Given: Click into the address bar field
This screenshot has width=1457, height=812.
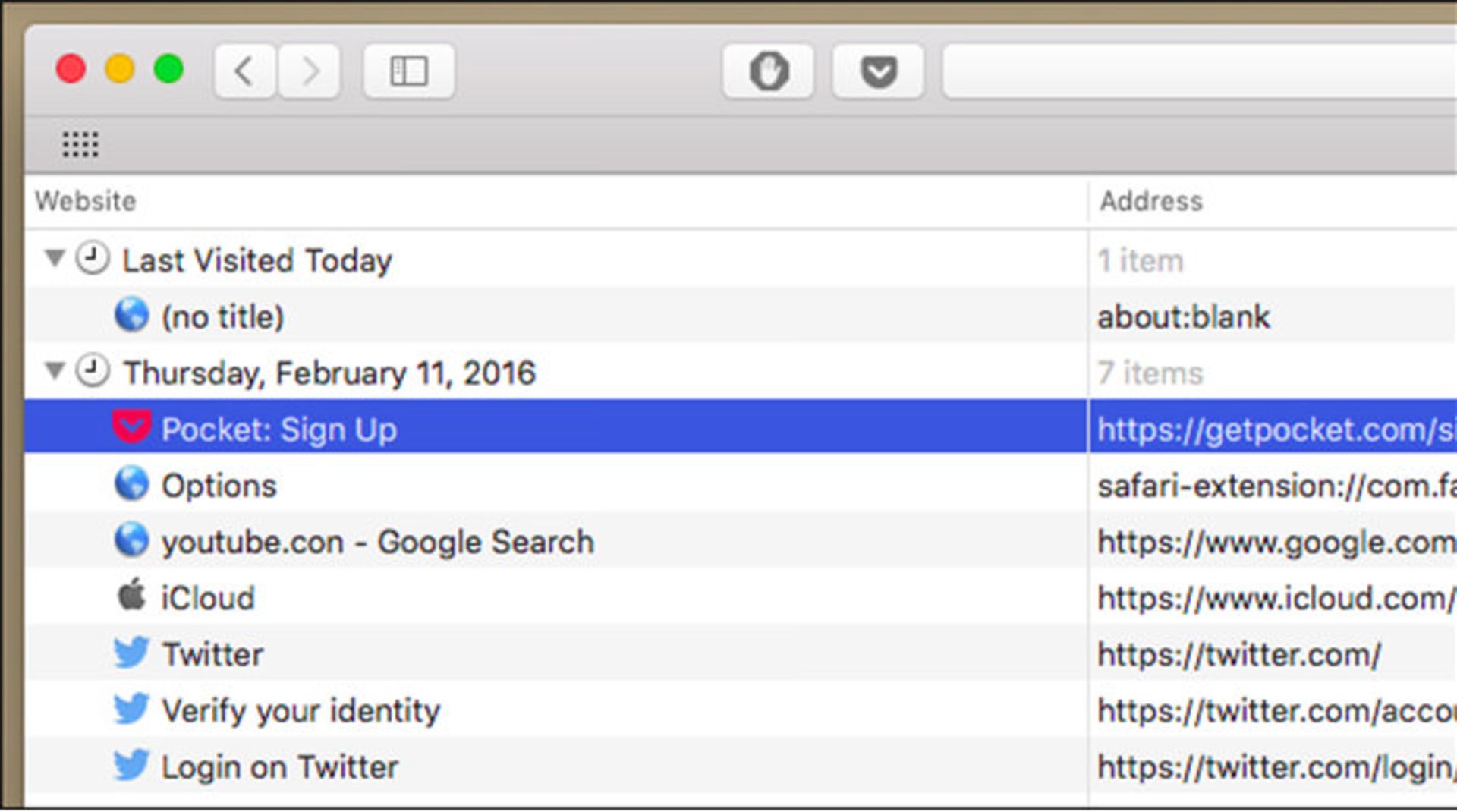Looking at the screenshot, I should pyautogui.click(x=1199, y=71).
